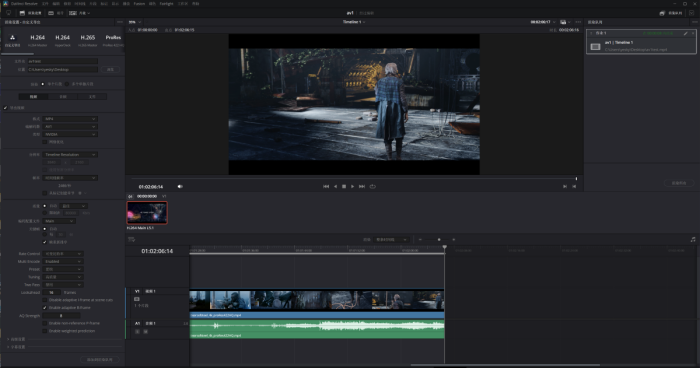
Task: Open the Timeline 1 name dropdown
Action: (354, 22)
